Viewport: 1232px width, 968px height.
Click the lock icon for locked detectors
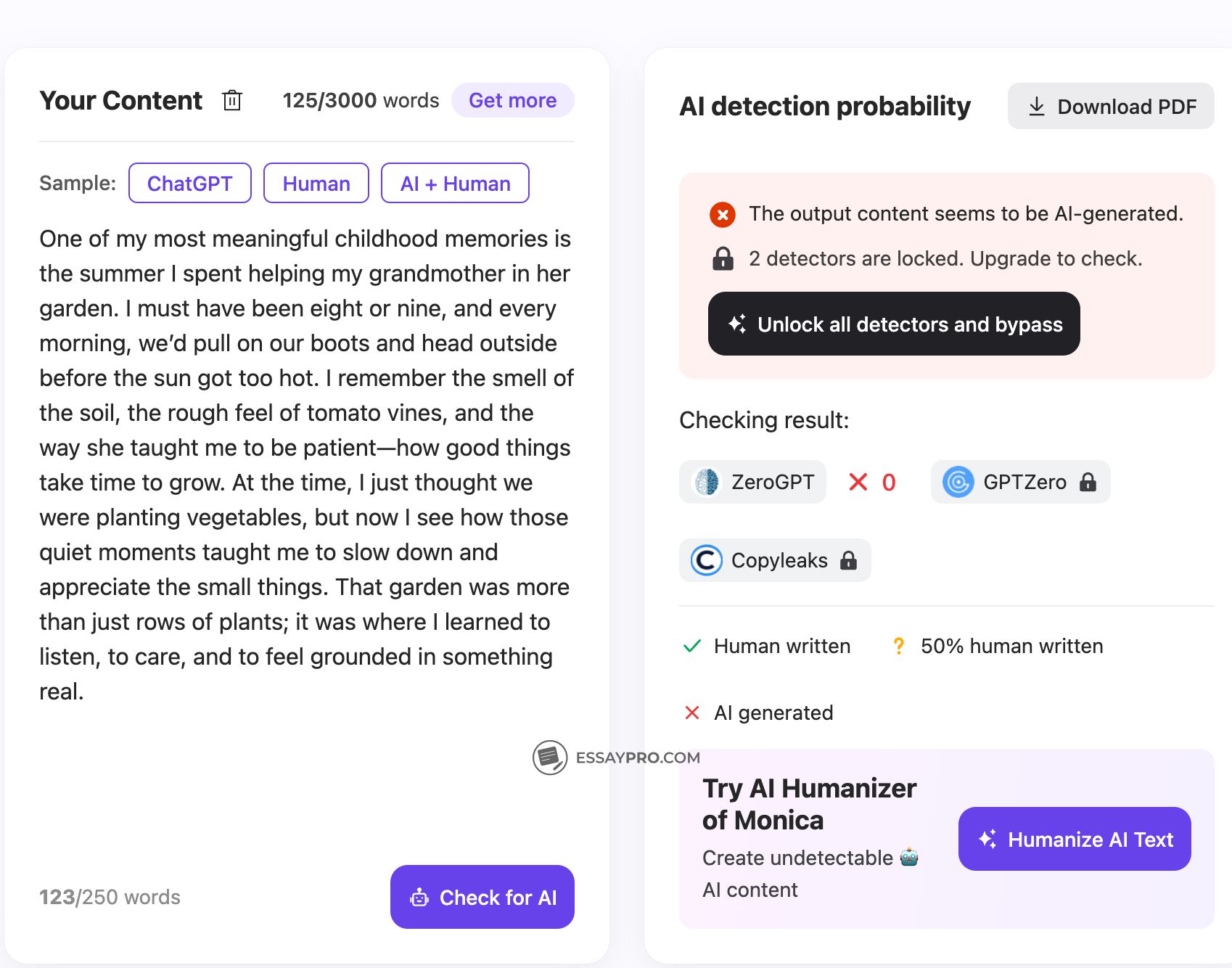tap(723, 258)
